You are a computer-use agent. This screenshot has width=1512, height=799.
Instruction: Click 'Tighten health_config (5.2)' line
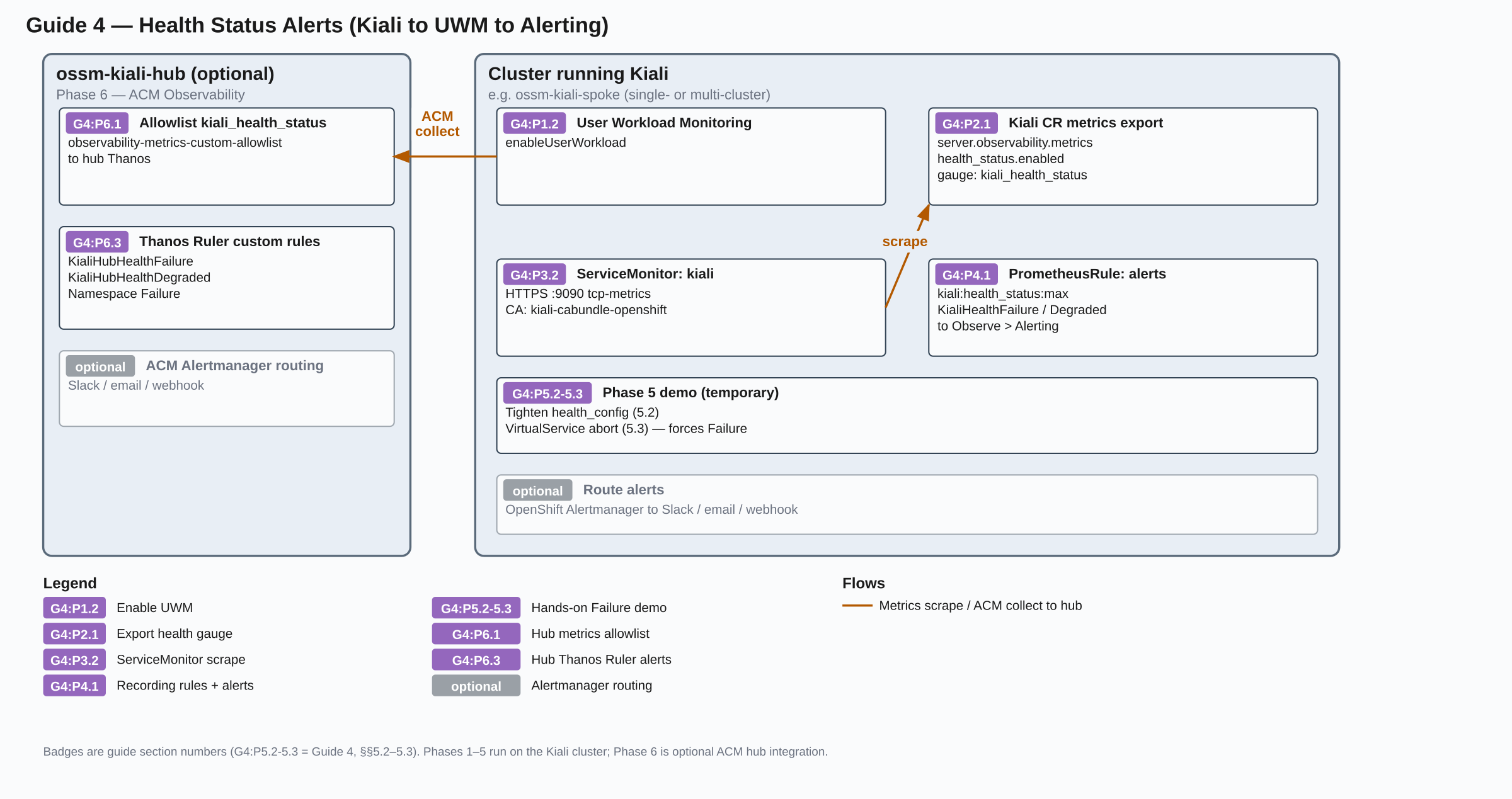coord(581,413)
